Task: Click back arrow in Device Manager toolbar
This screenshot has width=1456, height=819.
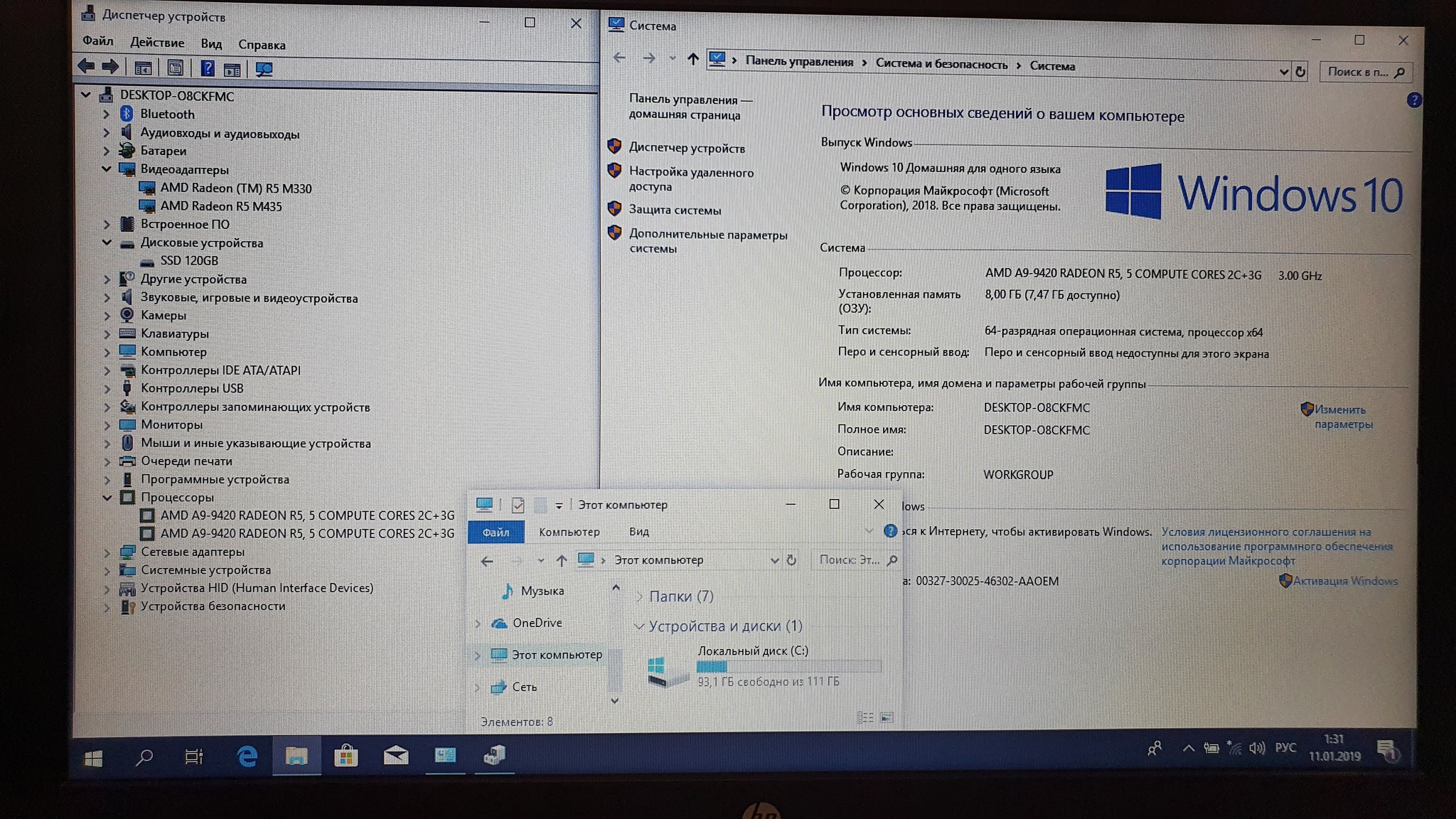Action: click(x=86, y=67)
